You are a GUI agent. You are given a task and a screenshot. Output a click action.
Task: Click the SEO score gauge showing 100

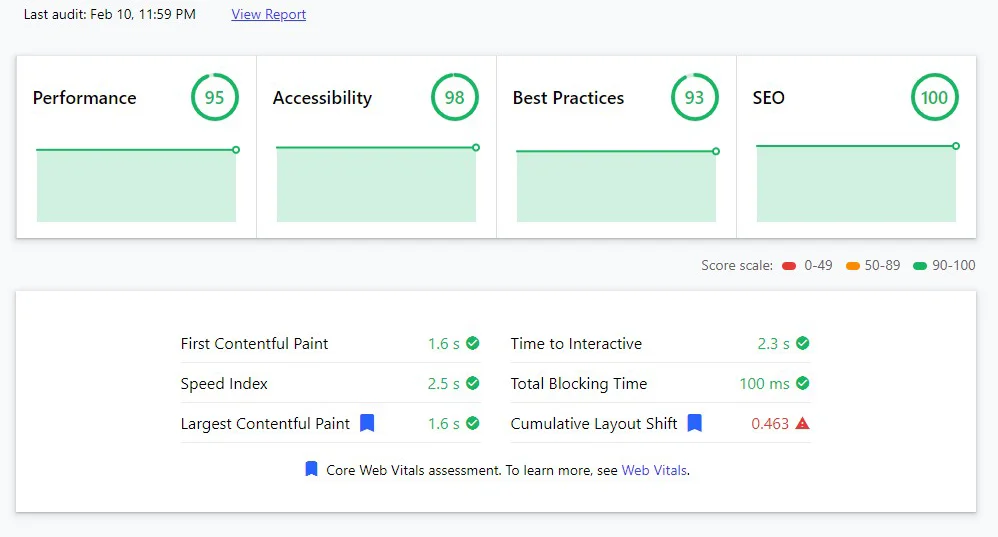point(935,98)
